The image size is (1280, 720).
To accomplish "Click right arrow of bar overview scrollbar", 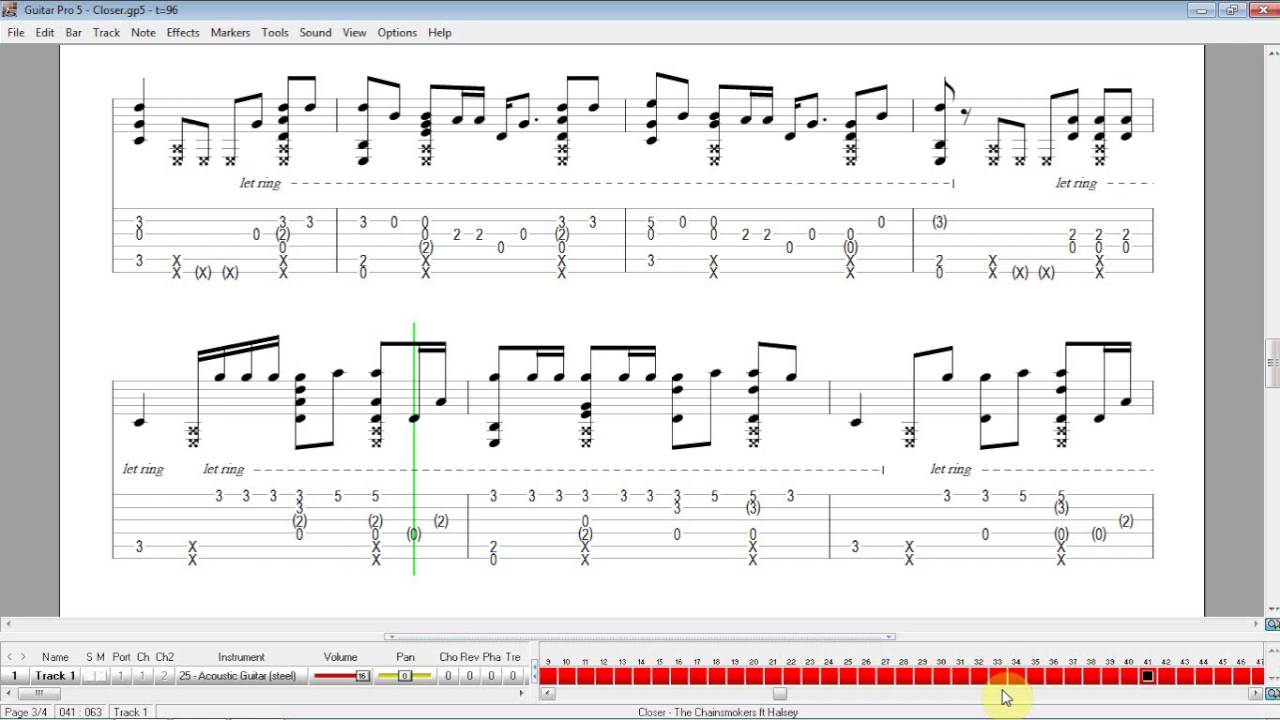I will pyautogui.click(x=1256, y=694).
